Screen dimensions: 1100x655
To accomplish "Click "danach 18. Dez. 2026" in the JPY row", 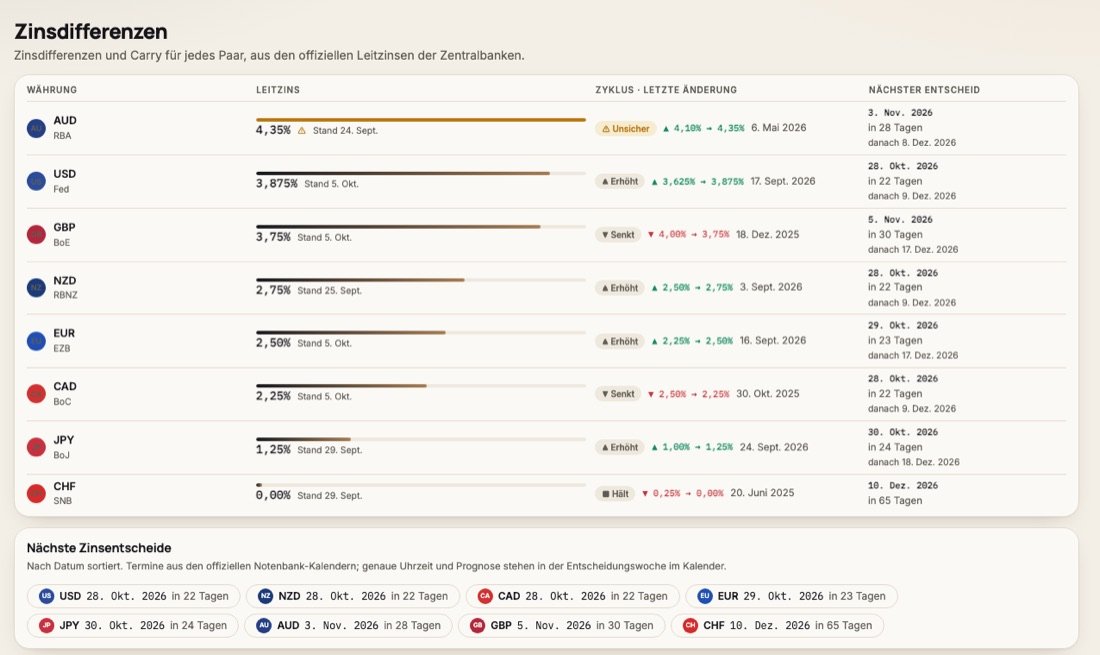I will pyautogui.click(x=913, y=462).
